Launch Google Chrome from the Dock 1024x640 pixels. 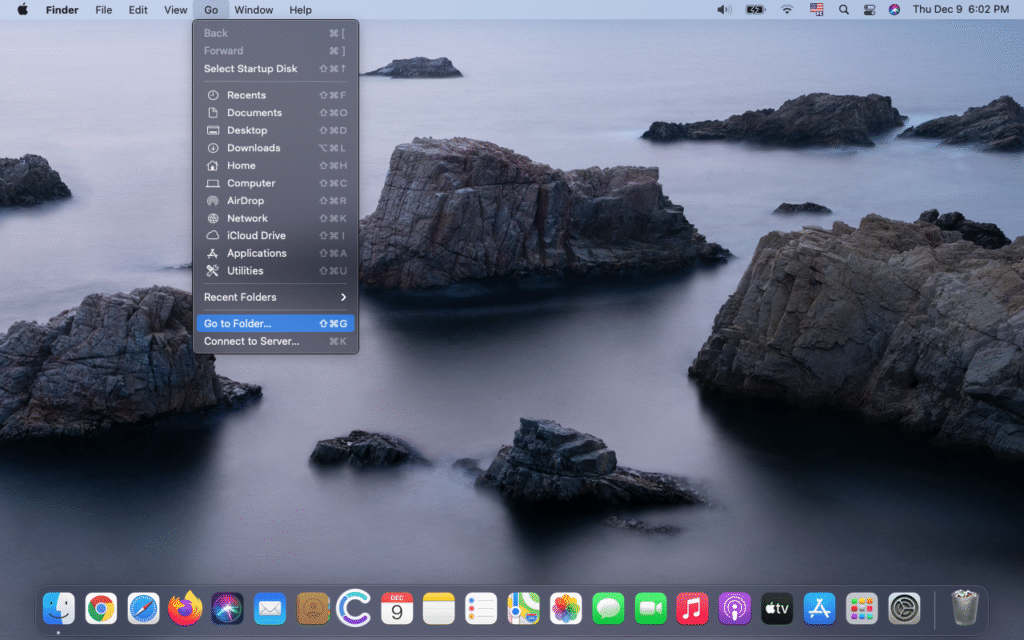[100, 608]
